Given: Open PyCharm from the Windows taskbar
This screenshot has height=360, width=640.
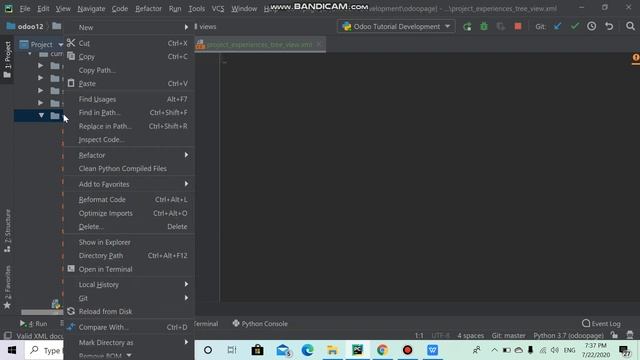Looking at the screenshot, I should 358,350.
